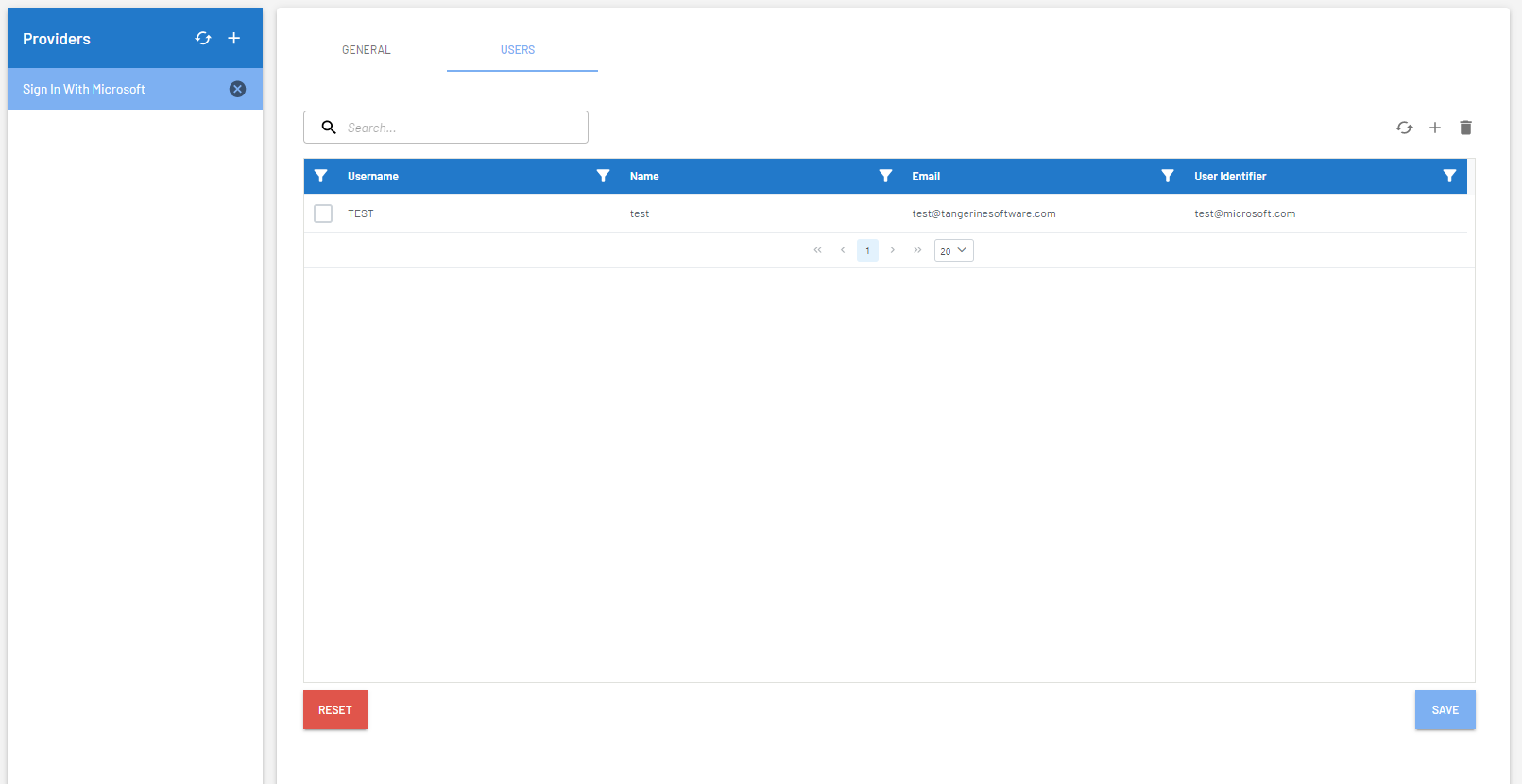Expand the page size dropdown showing 20

point(953,250)
